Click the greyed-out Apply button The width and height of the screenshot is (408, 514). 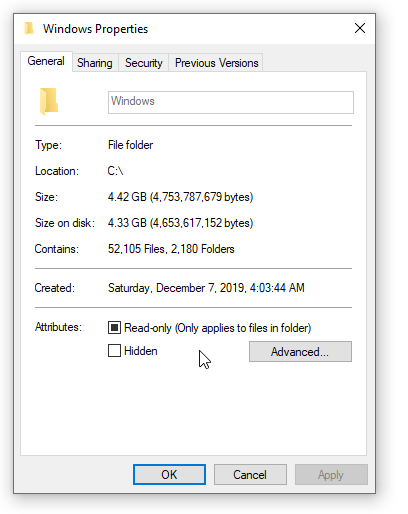tap(331, 474)
